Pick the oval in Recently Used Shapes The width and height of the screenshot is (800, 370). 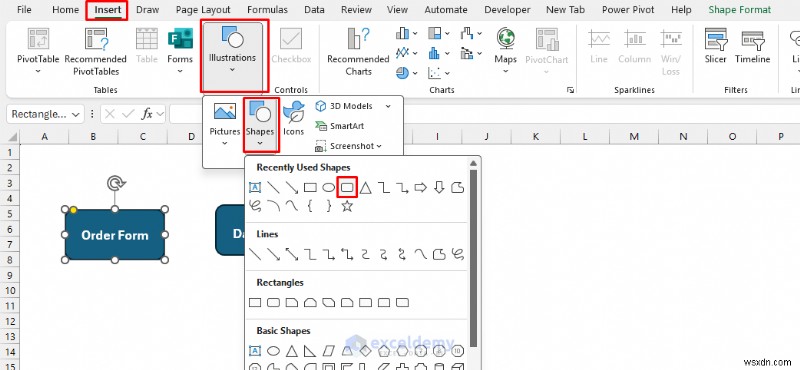[329, 188]
